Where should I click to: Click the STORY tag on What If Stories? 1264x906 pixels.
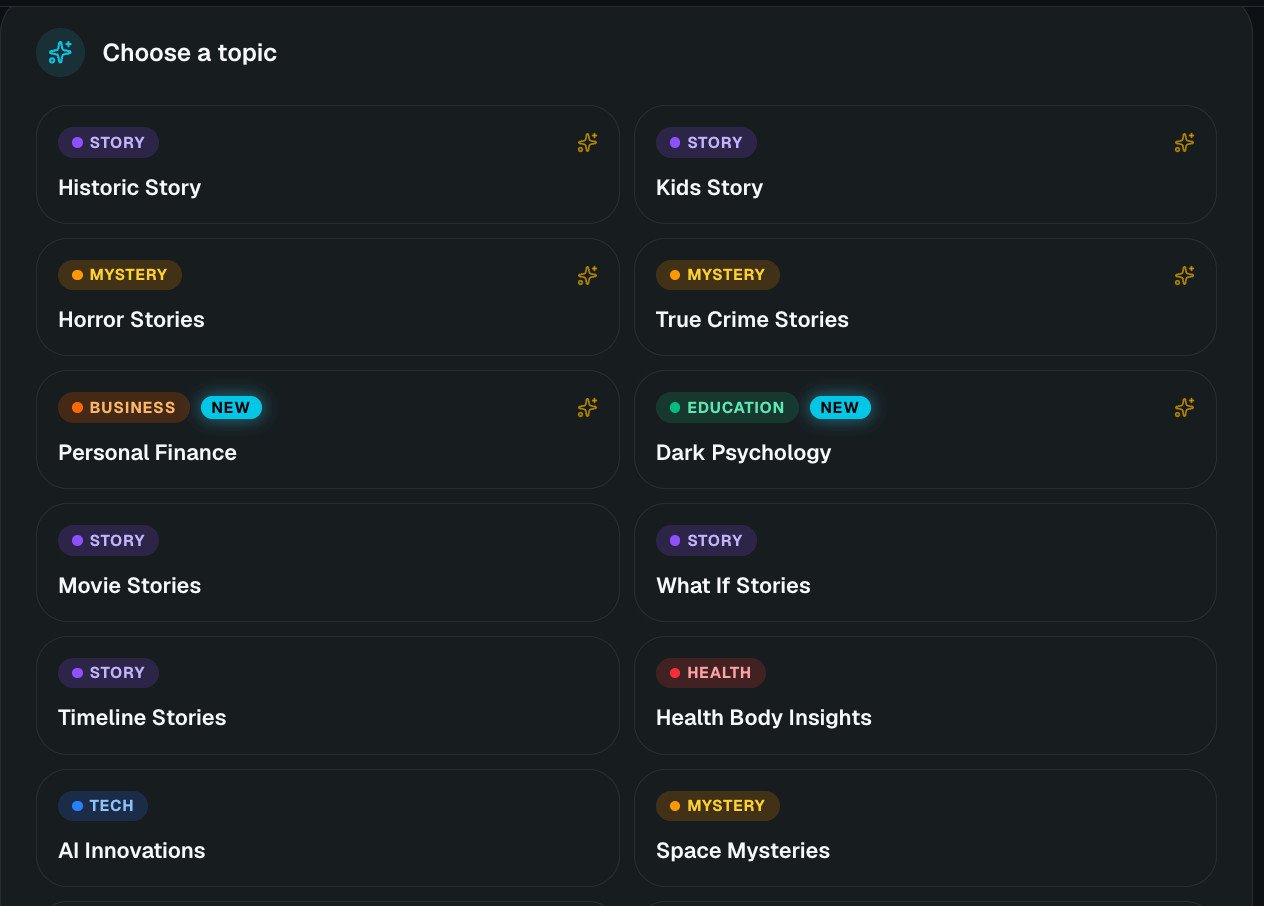[x=706, y=541]
